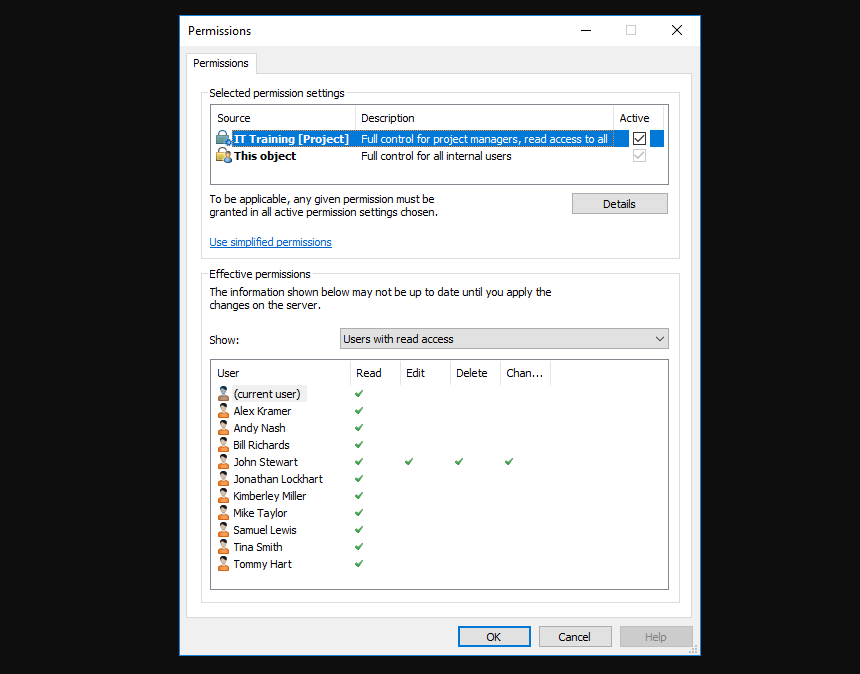Select the Bill Richards row in the user list
Screen dimensions: 860x674
coord(261,444)
